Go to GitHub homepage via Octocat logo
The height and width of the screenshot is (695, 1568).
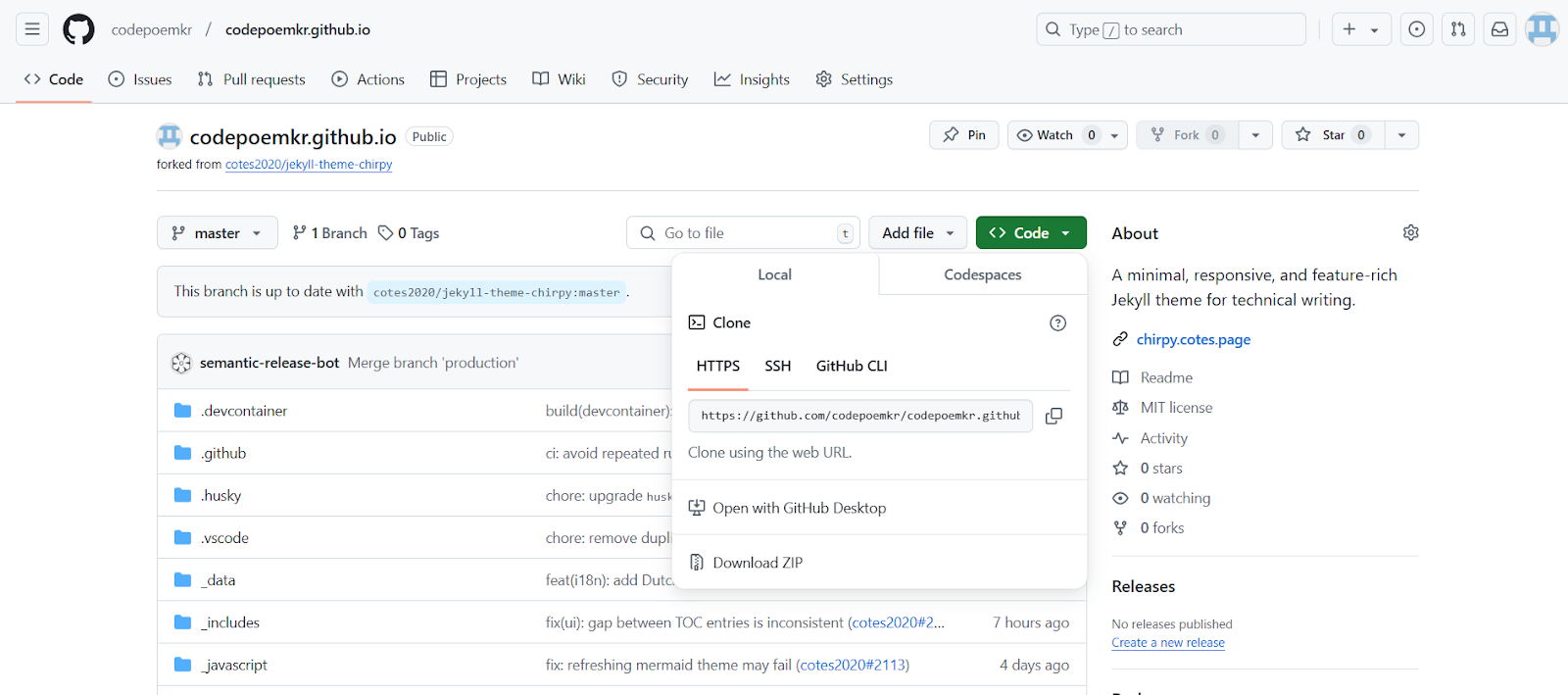click(78, 29)
